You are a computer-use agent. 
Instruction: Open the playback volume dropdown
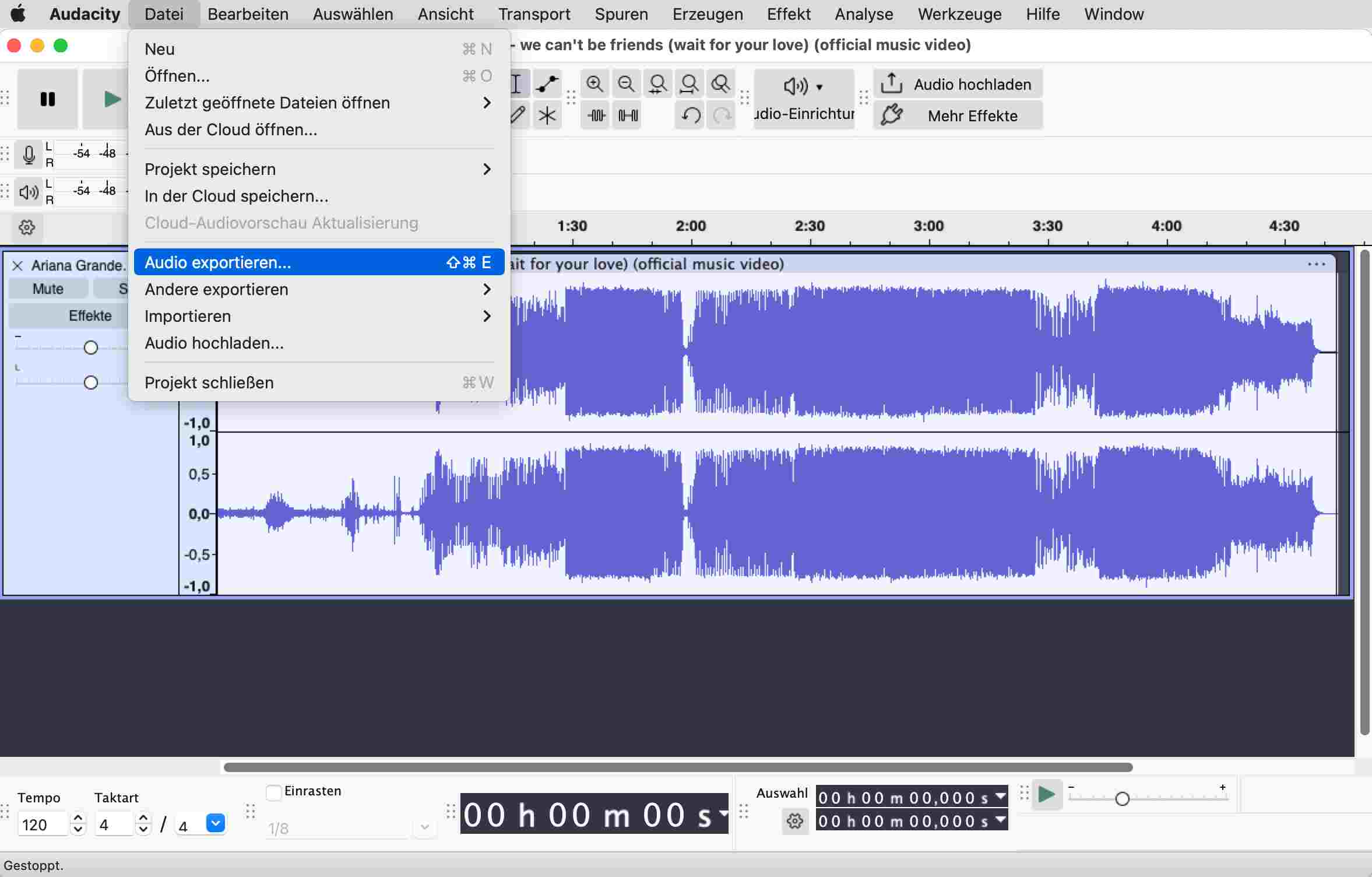coord(803,86)
